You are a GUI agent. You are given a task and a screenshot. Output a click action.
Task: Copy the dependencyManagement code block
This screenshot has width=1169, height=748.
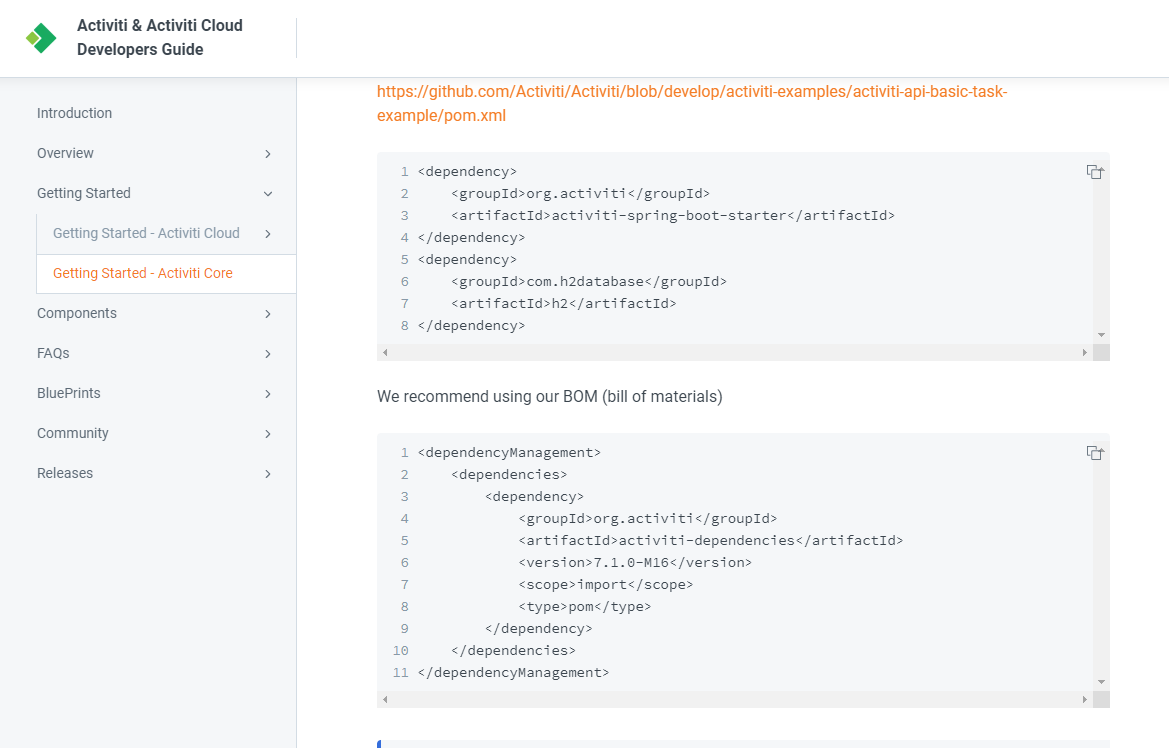coord(1095,452)
